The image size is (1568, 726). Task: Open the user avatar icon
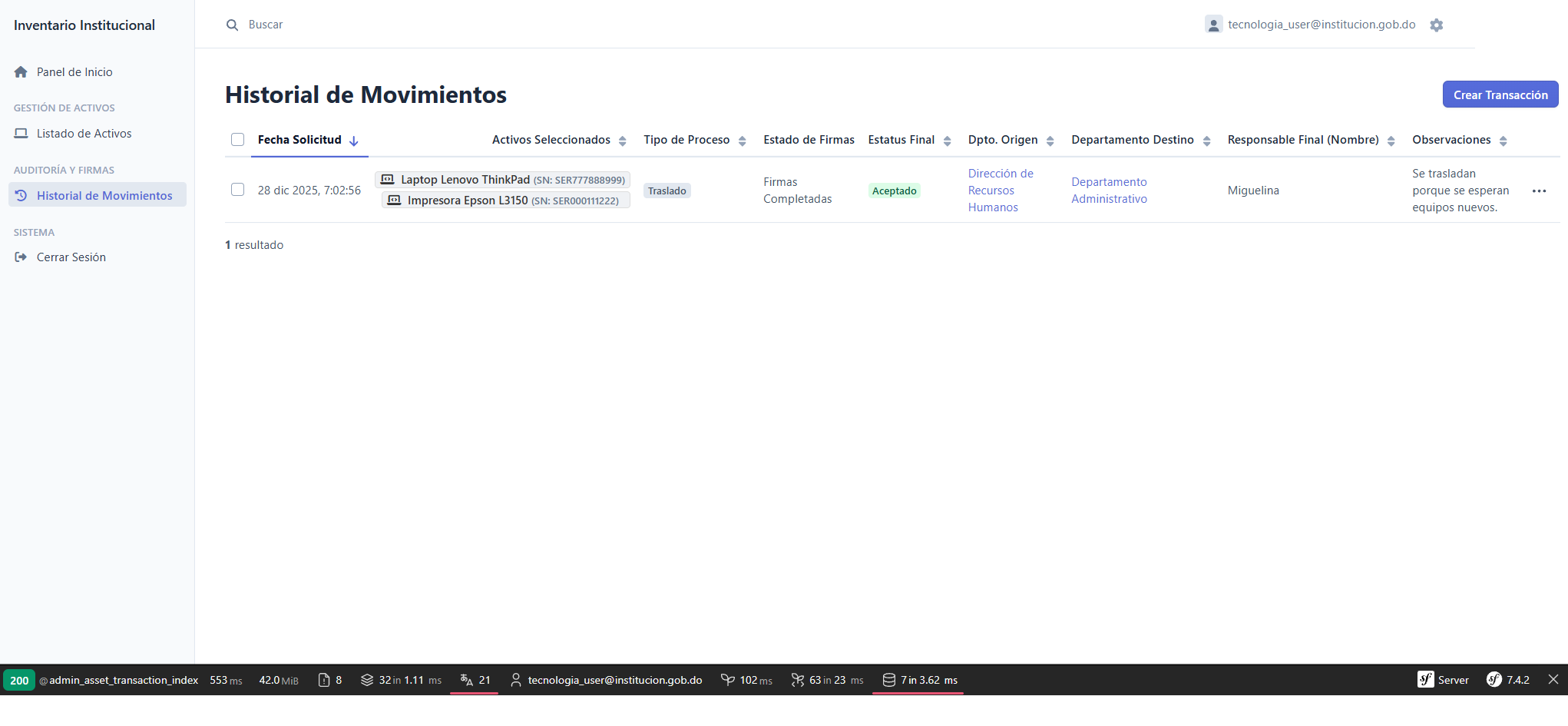(1213, 25)
